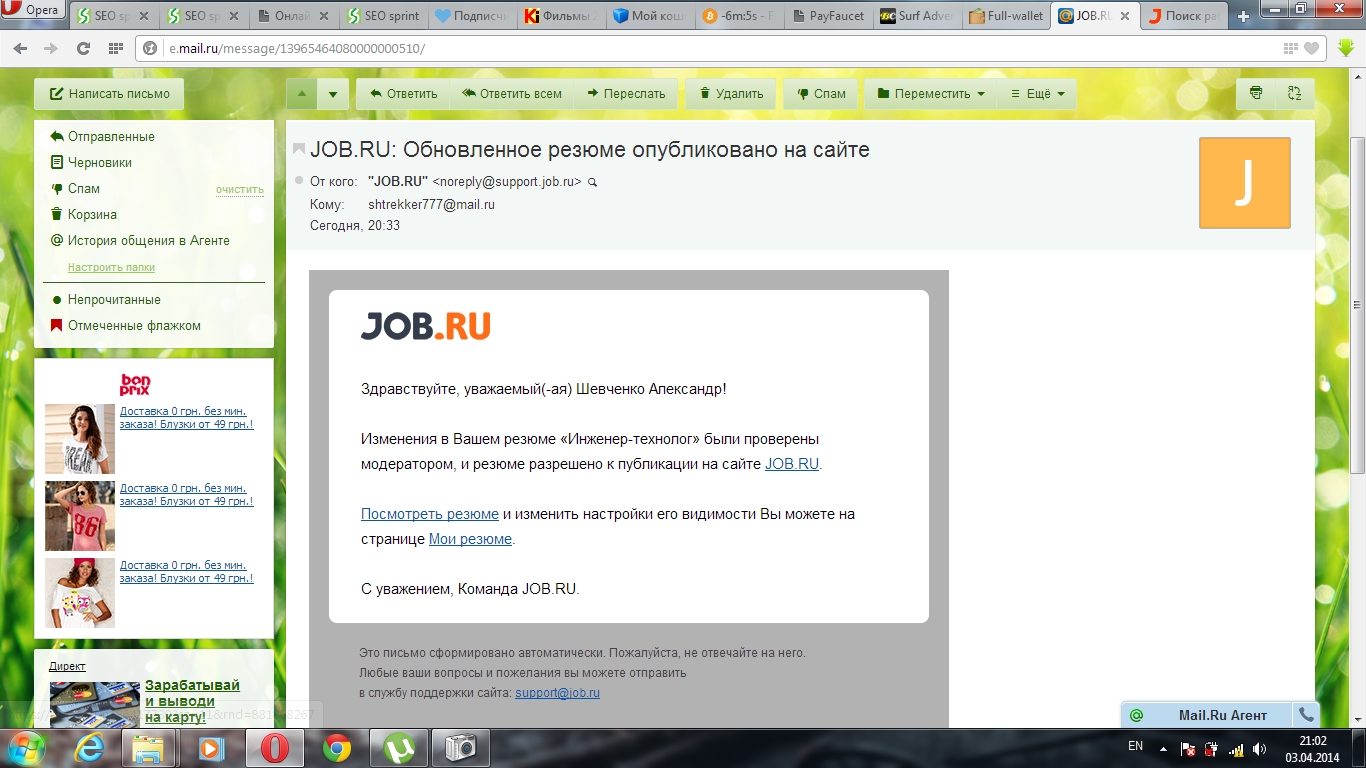Switch to the SEO sprint tab
The image size is (1366, 768).
click(x=383, y=16)
